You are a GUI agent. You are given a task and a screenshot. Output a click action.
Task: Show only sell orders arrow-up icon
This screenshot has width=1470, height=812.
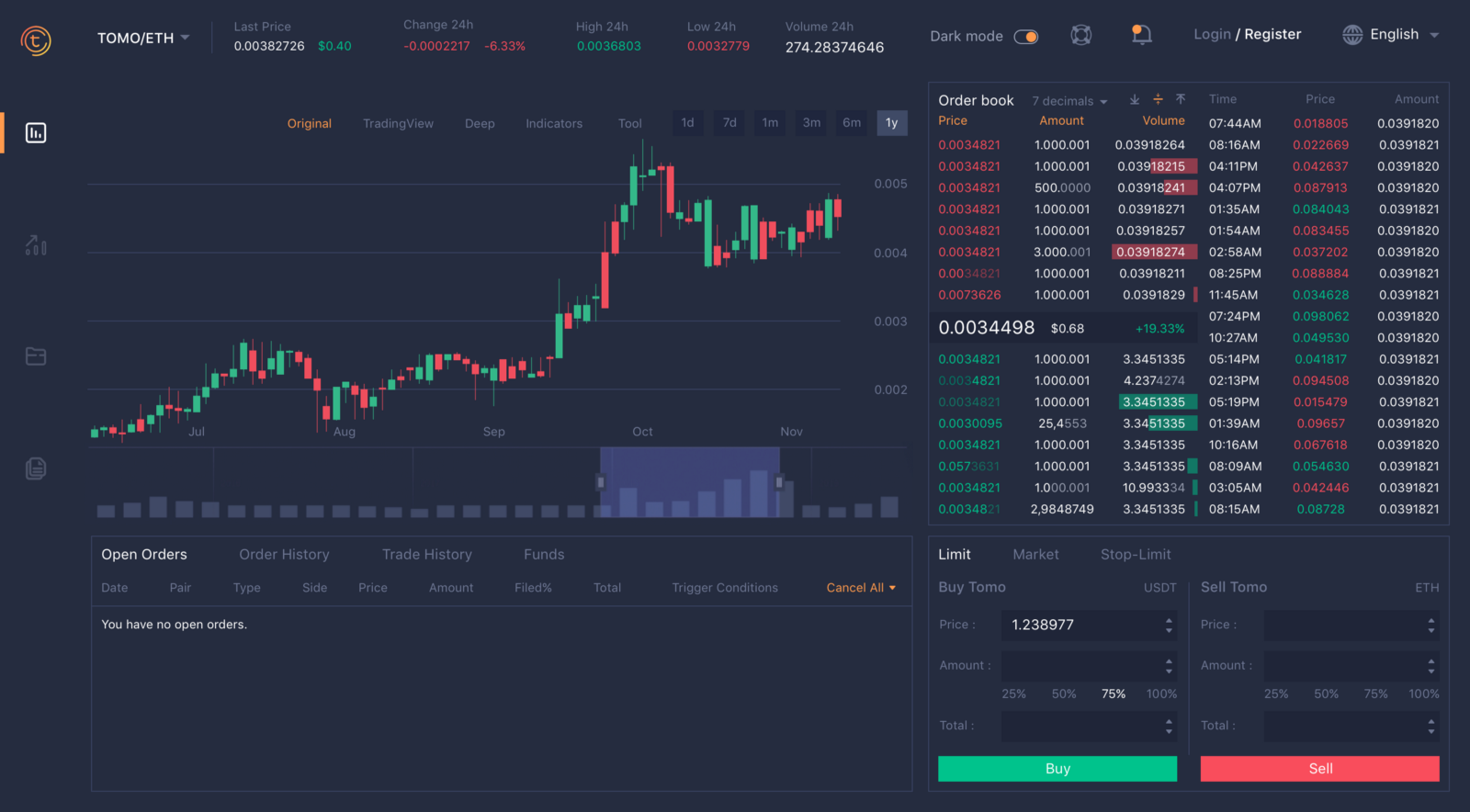tap(1181, 99)
